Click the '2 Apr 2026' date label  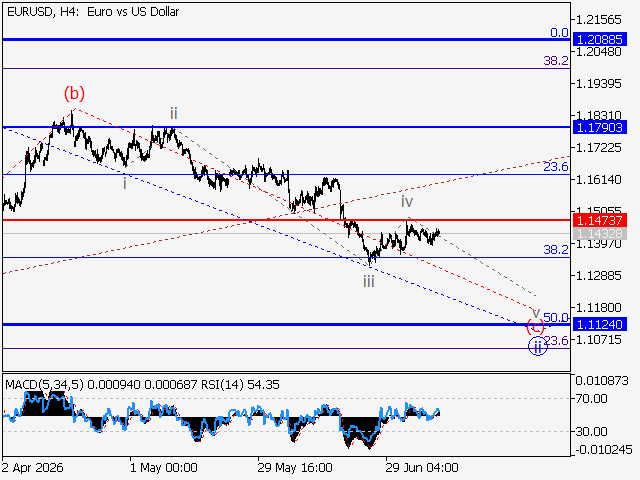click(32, 468)
